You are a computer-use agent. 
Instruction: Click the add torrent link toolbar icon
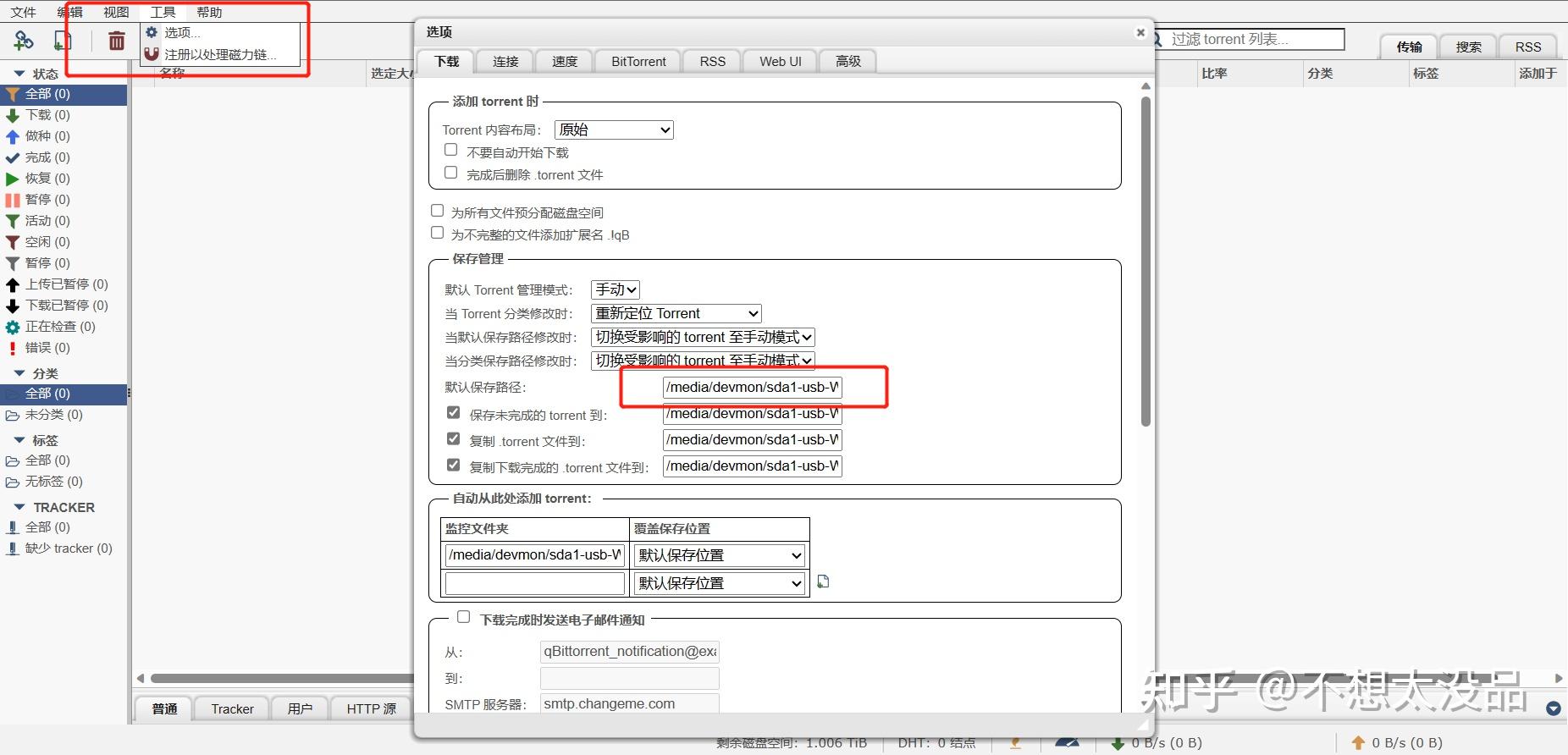coord(24,40)
